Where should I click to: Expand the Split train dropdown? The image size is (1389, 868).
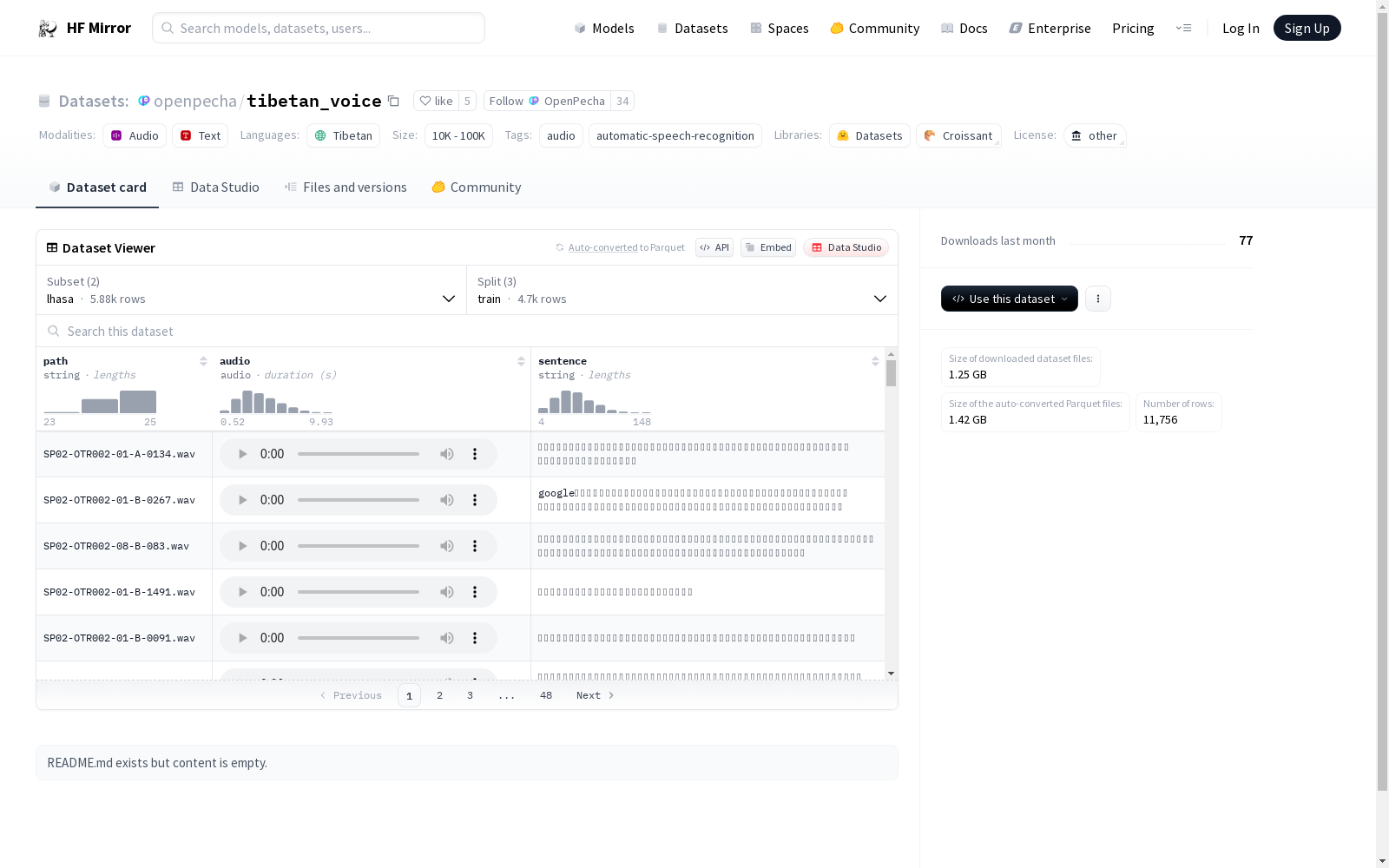(682, 290)
